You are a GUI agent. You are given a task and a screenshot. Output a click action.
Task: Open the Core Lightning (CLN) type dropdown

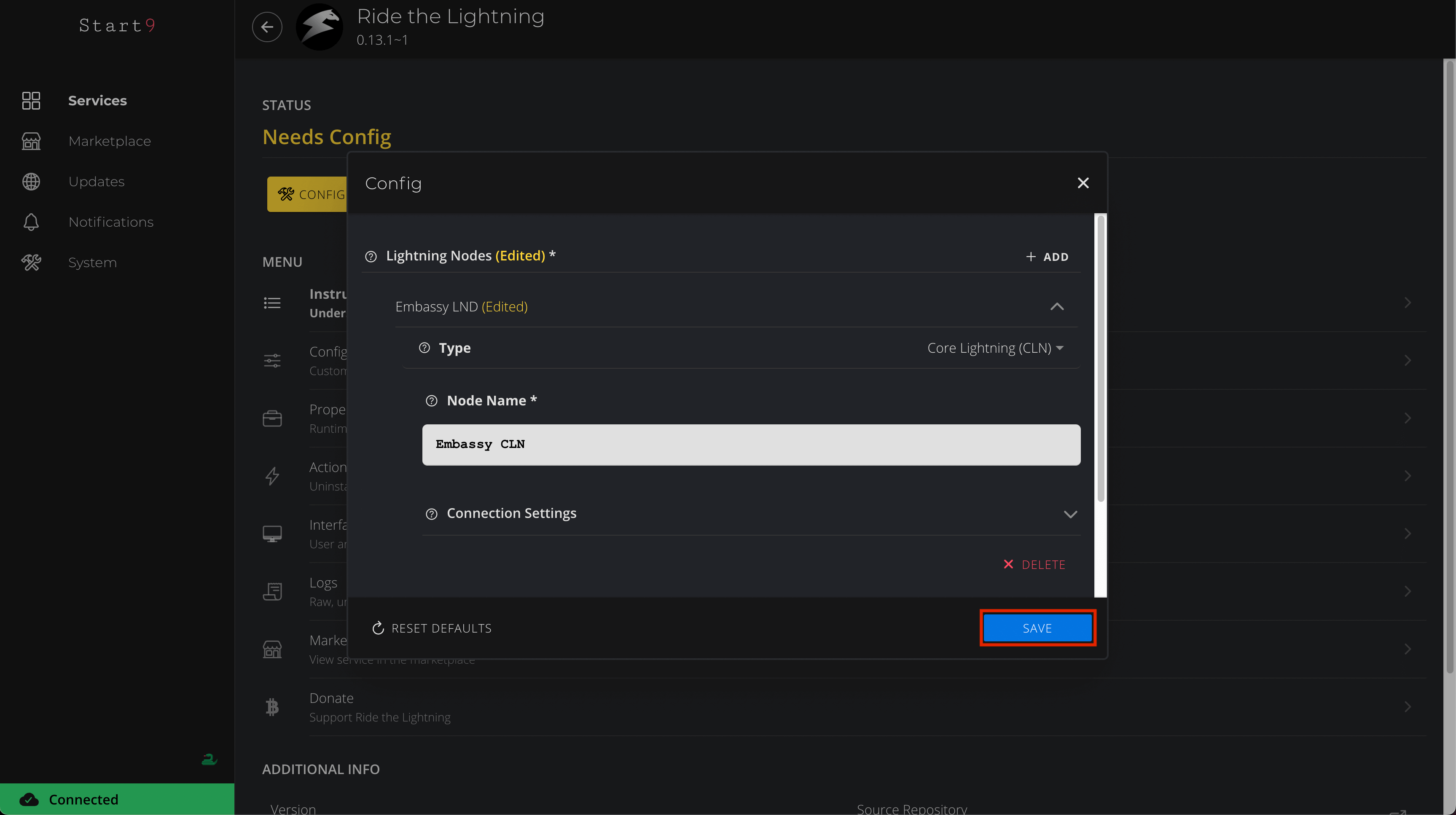click(x=995, y=348)
